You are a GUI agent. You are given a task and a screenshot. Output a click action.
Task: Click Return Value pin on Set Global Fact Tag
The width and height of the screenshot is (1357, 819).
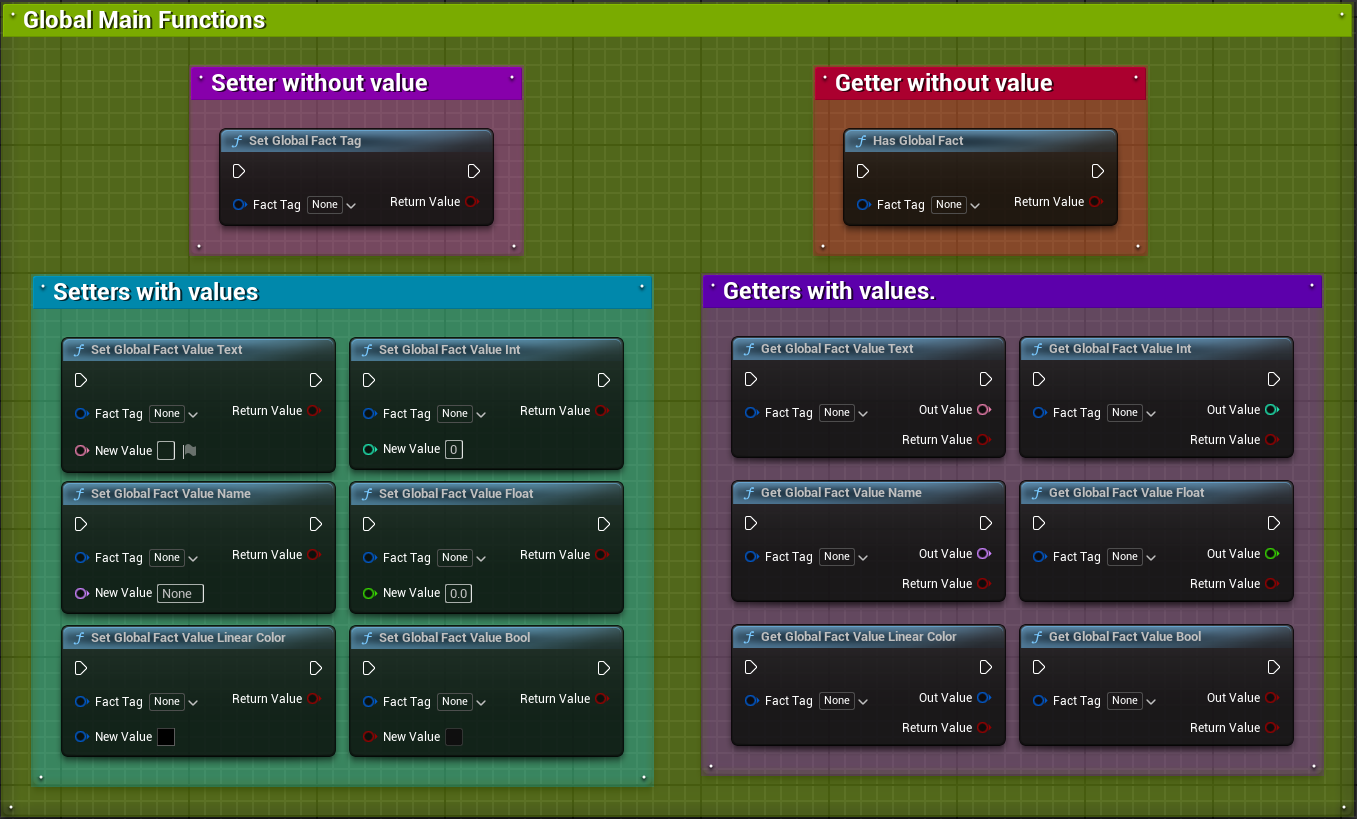click(x=472, y=202)
